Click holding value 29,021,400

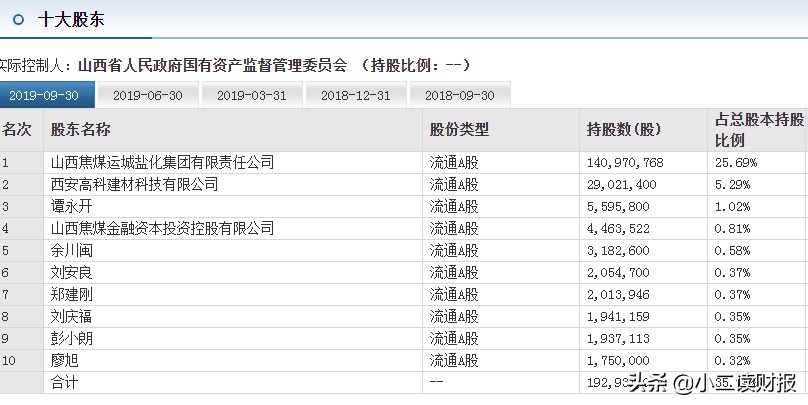(621, 185)
